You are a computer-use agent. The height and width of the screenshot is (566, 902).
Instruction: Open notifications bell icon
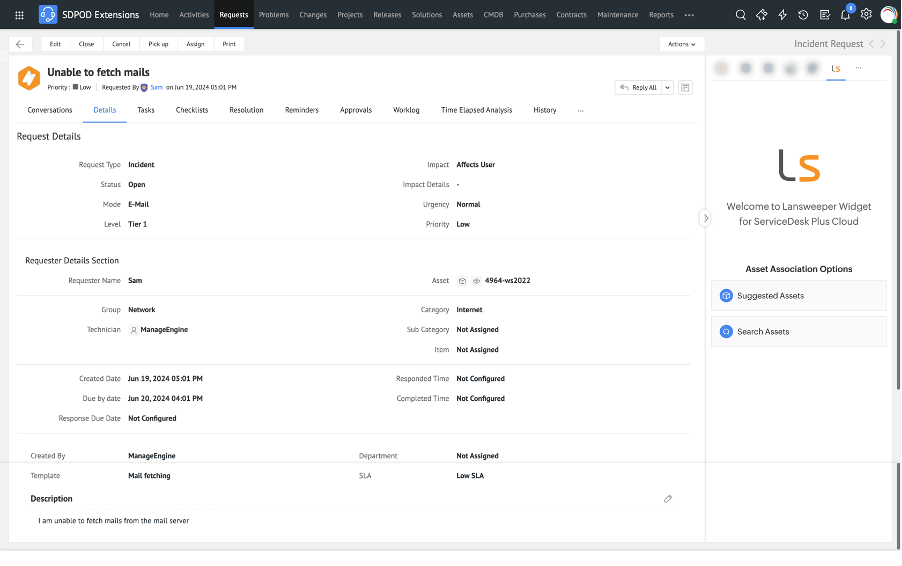[845, 15]
